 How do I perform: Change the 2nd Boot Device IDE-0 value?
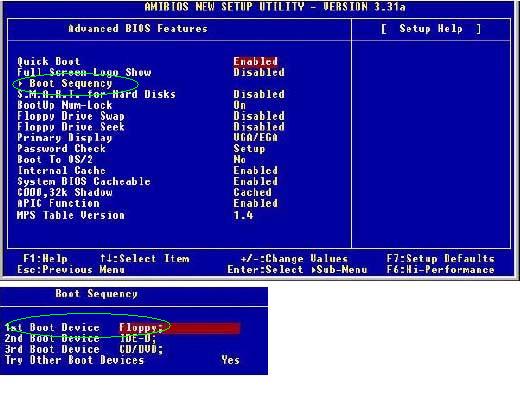click(138, 338)
